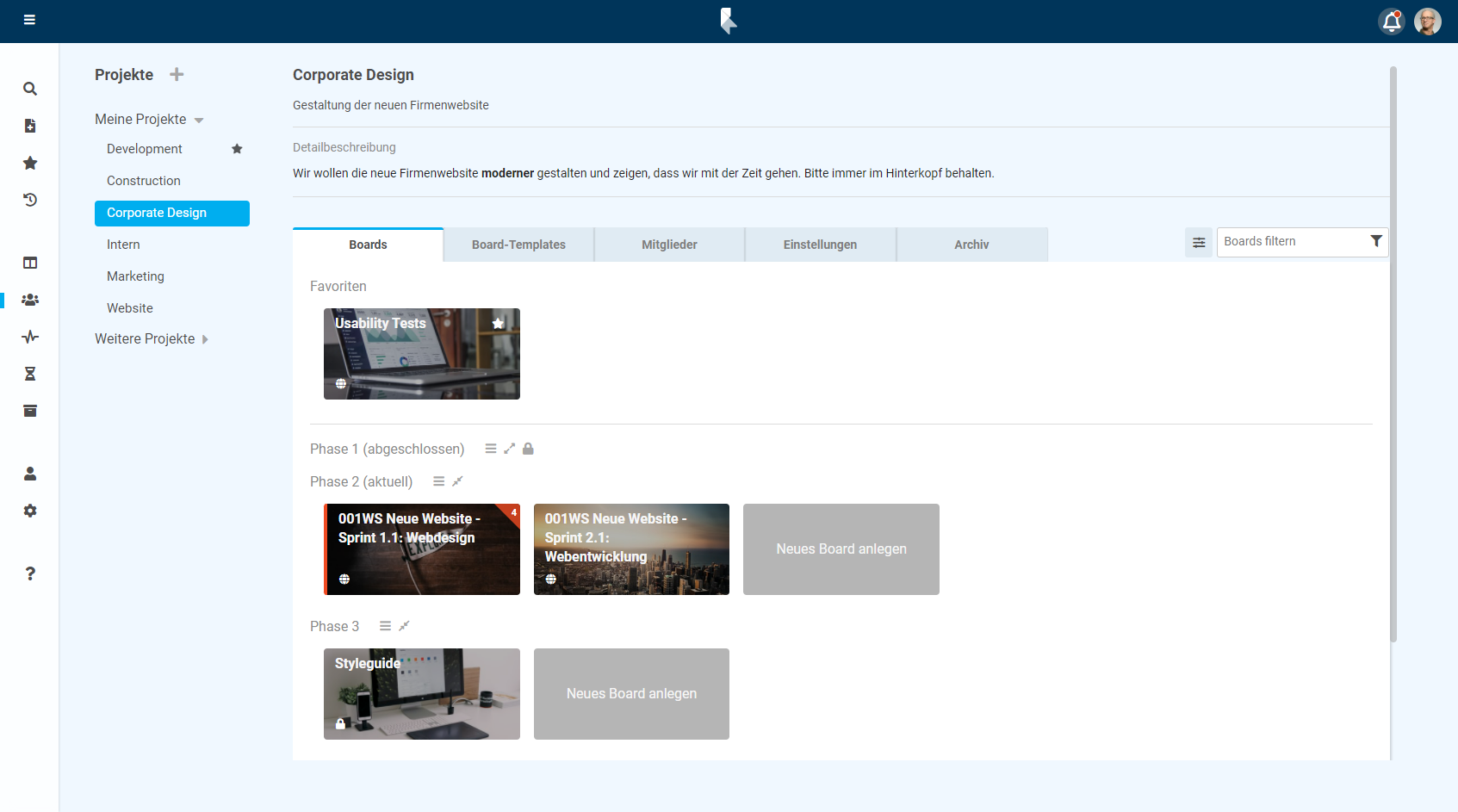Image resolution: width=1458 pixels, height=812 pixels.
Task: Collapse the Meine Projekte list
Action: point(199,121)
